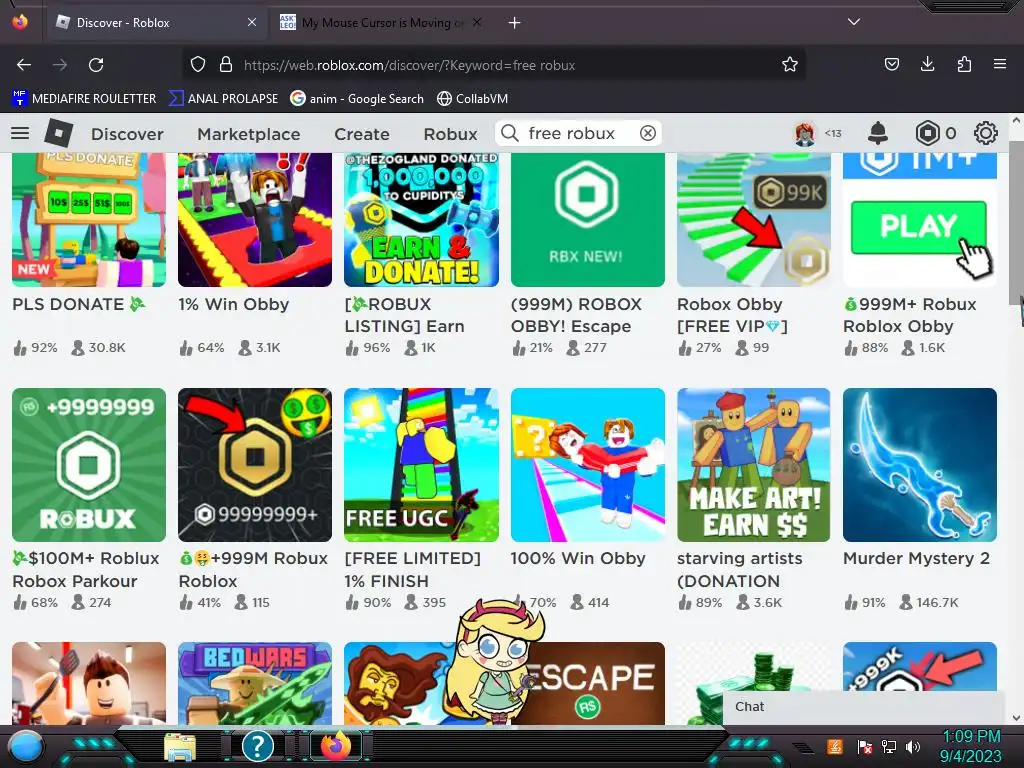Screen dimensions: 1024x768
Task: Go back to the previous page
Action: click(24, 65)
